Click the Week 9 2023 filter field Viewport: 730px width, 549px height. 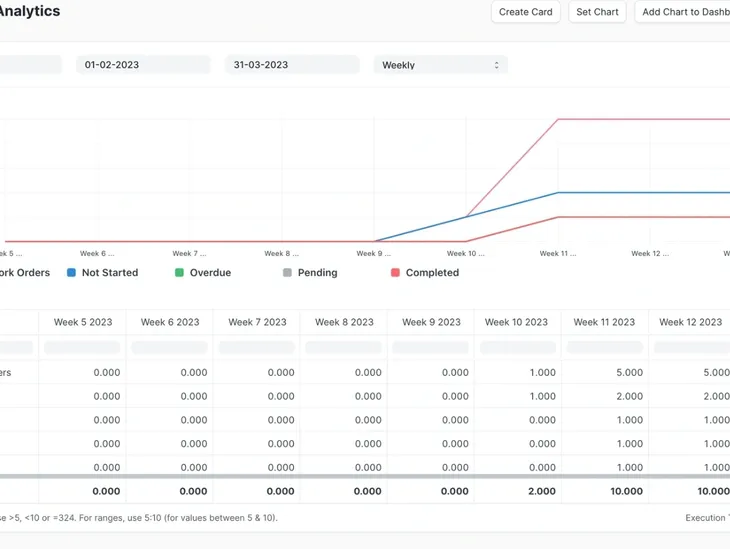pyautogui.click(x=431, y=347)
